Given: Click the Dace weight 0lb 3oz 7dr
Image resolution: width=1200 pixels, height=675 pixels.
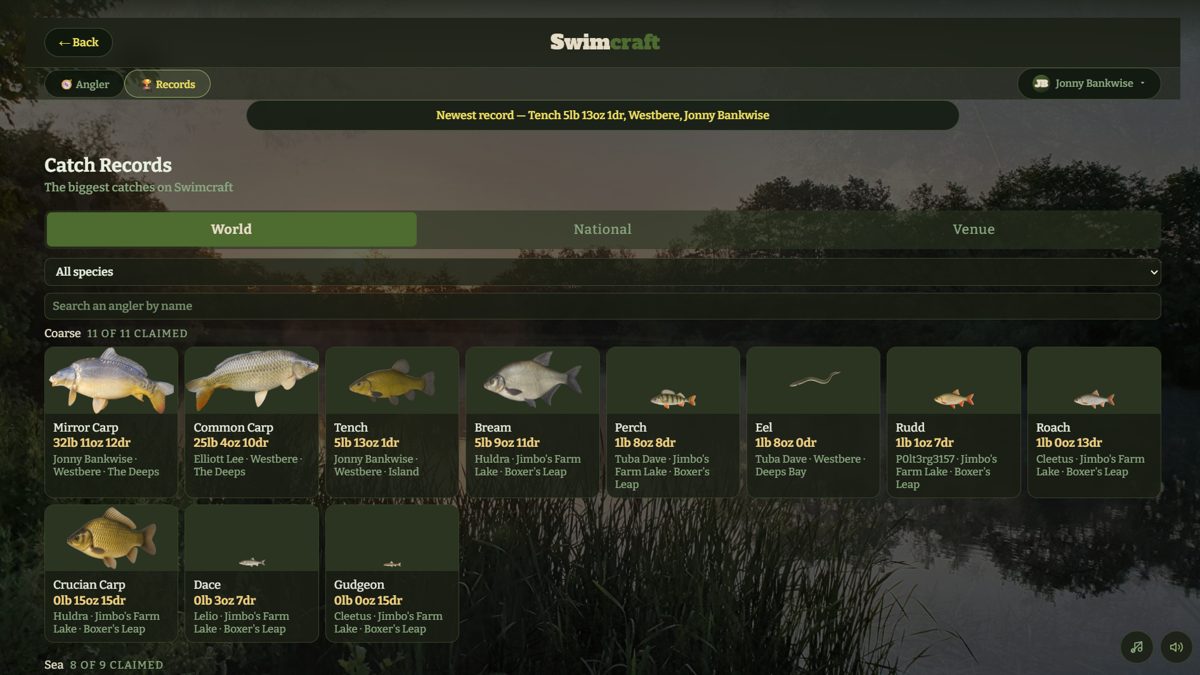Looking at the screenshot, I should pos(225,601).
